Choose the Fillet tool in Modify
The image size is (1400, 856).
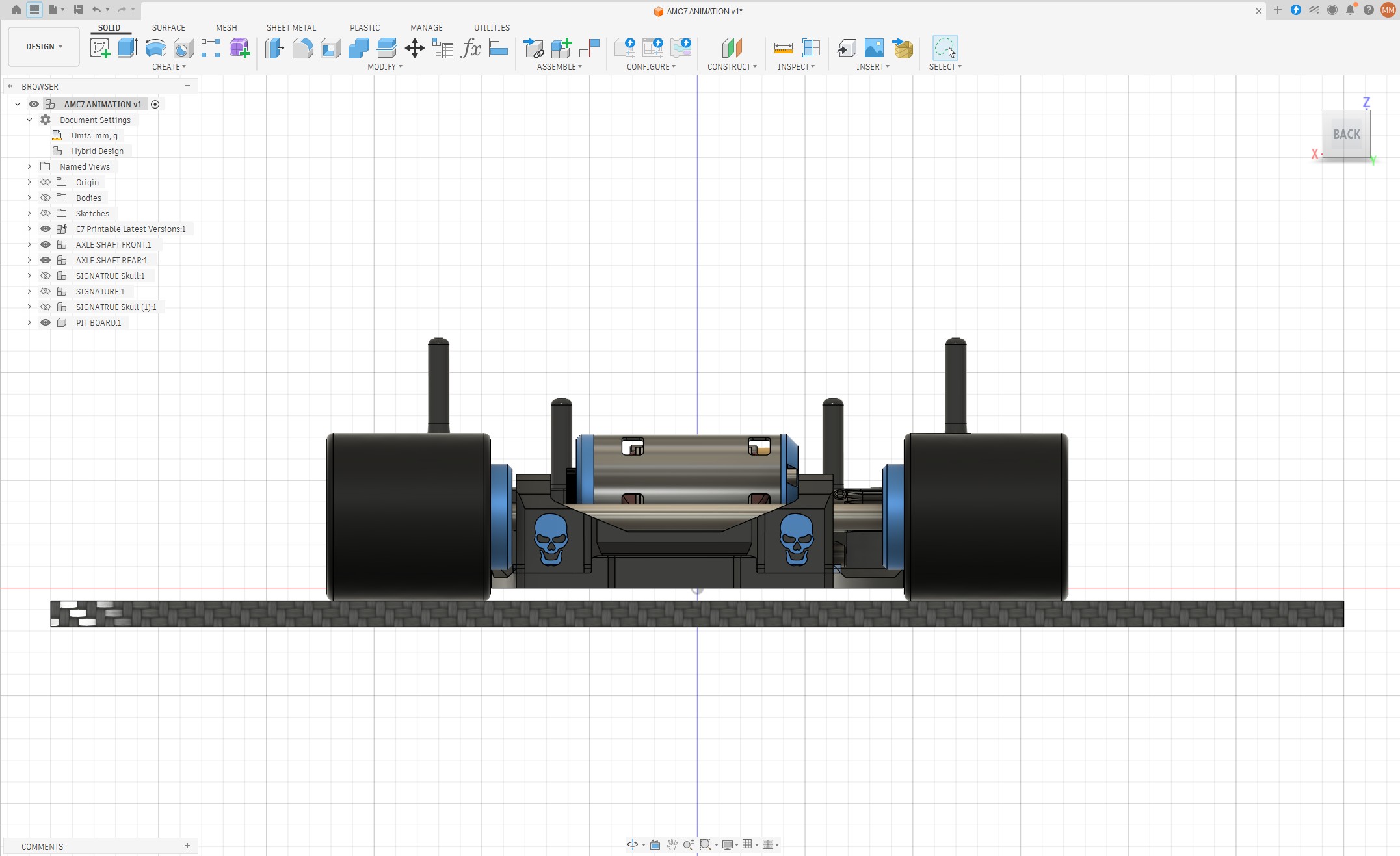[302, 48]
